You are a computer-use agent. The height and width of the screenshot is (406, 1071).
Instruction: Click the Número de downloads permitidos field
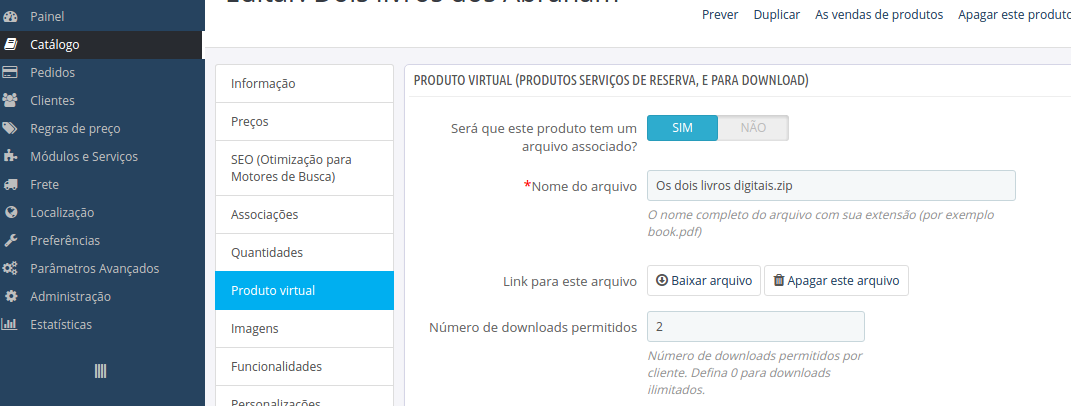click(x=755, y=327)
